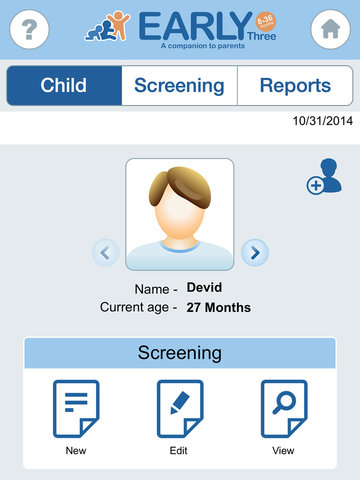
Task: Go to home with the house icon
Action: [x=330, y=30]
